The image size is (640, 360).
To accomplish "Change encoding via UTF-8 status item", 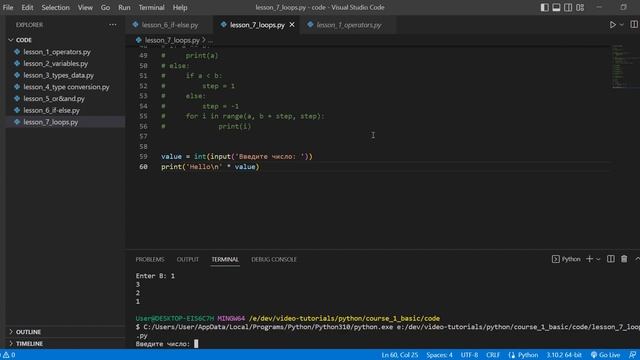I will (x=469, y=355).
